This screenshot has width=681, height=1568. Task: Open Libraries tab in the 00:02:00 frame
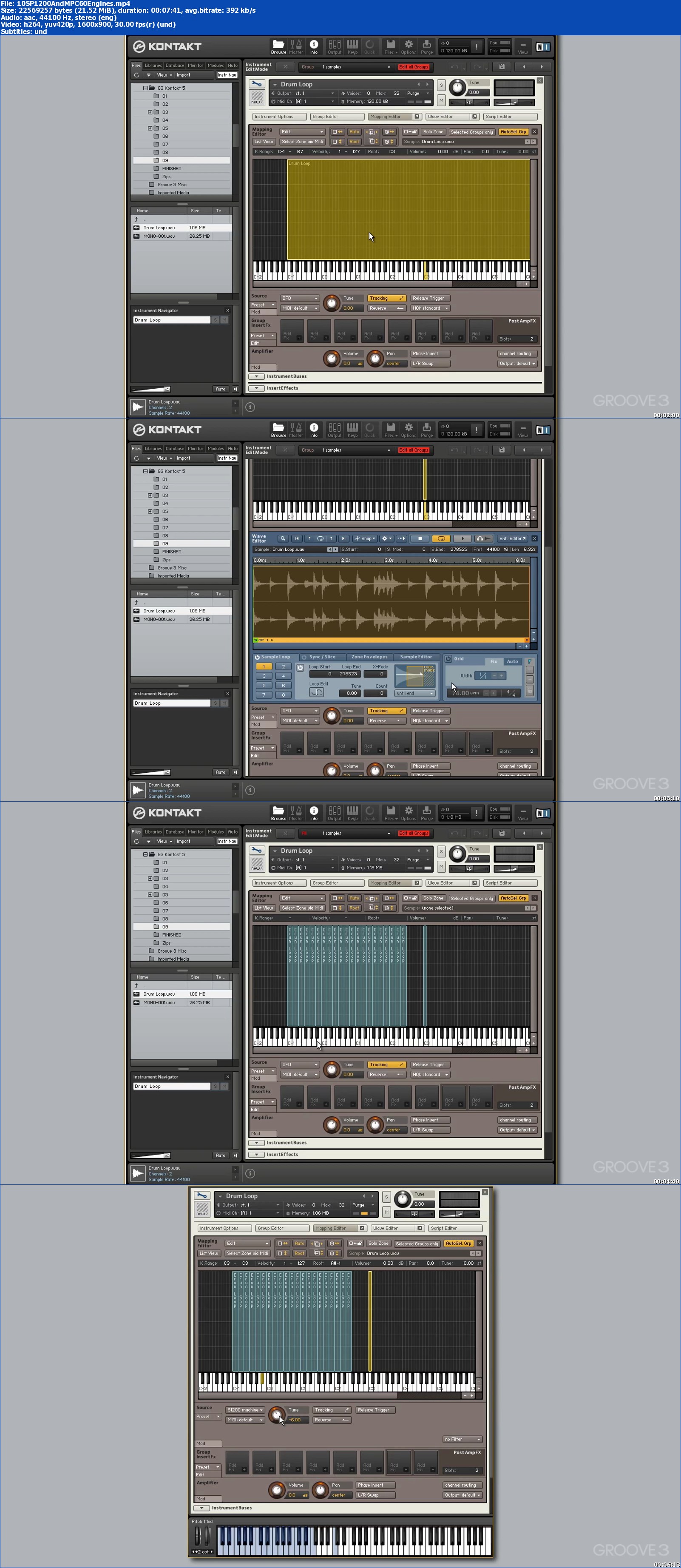click(153, 65)
